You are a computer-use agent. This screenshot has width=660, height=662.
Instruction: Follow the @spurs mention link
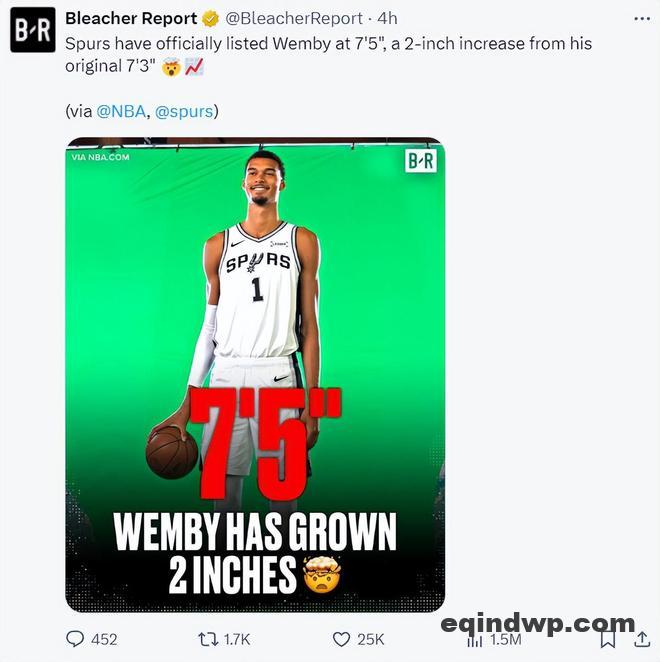[185, 111]
